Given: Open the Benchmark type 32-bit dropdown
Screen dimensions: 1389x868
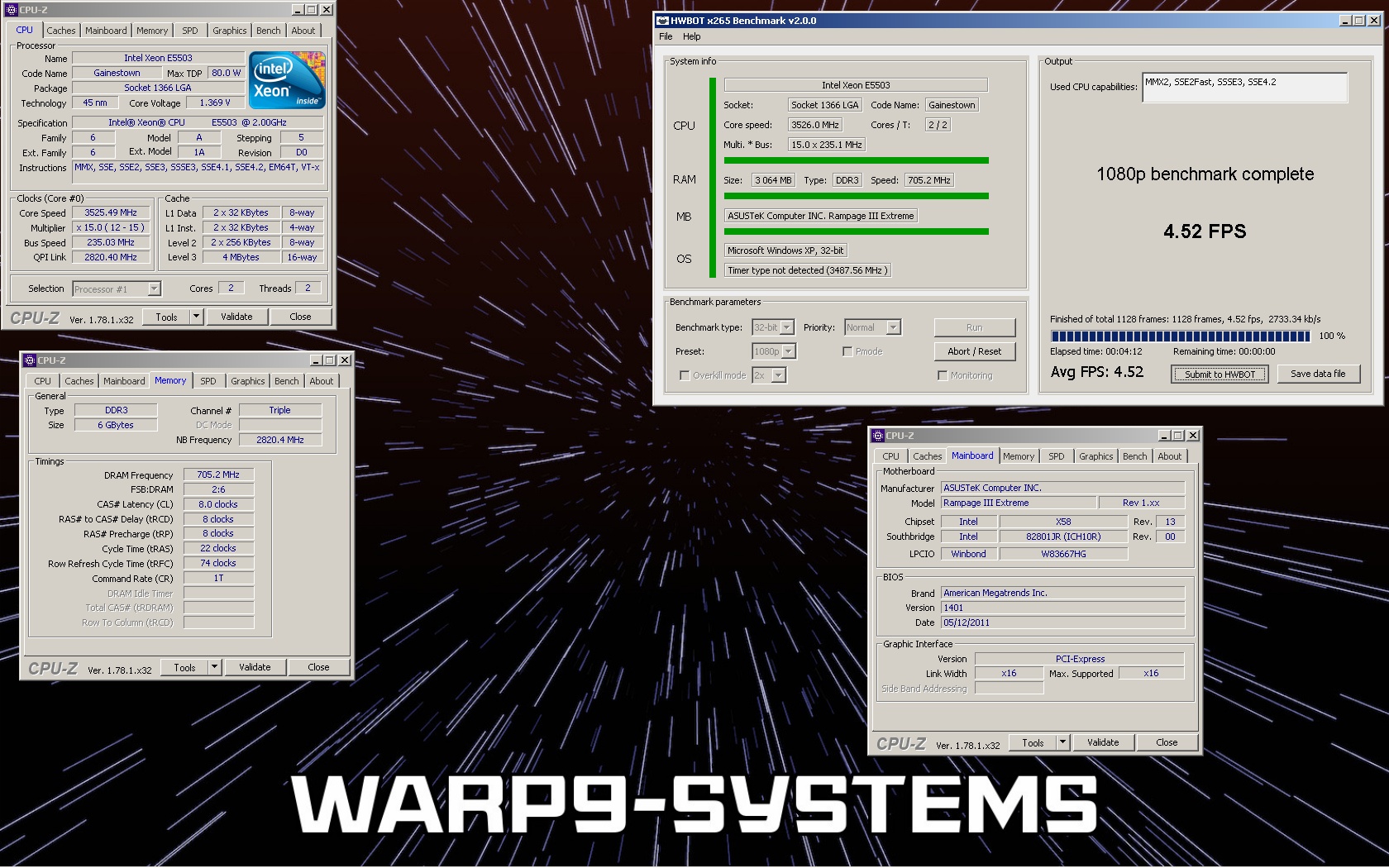Looking at the screenshot, I should [773, 327].
